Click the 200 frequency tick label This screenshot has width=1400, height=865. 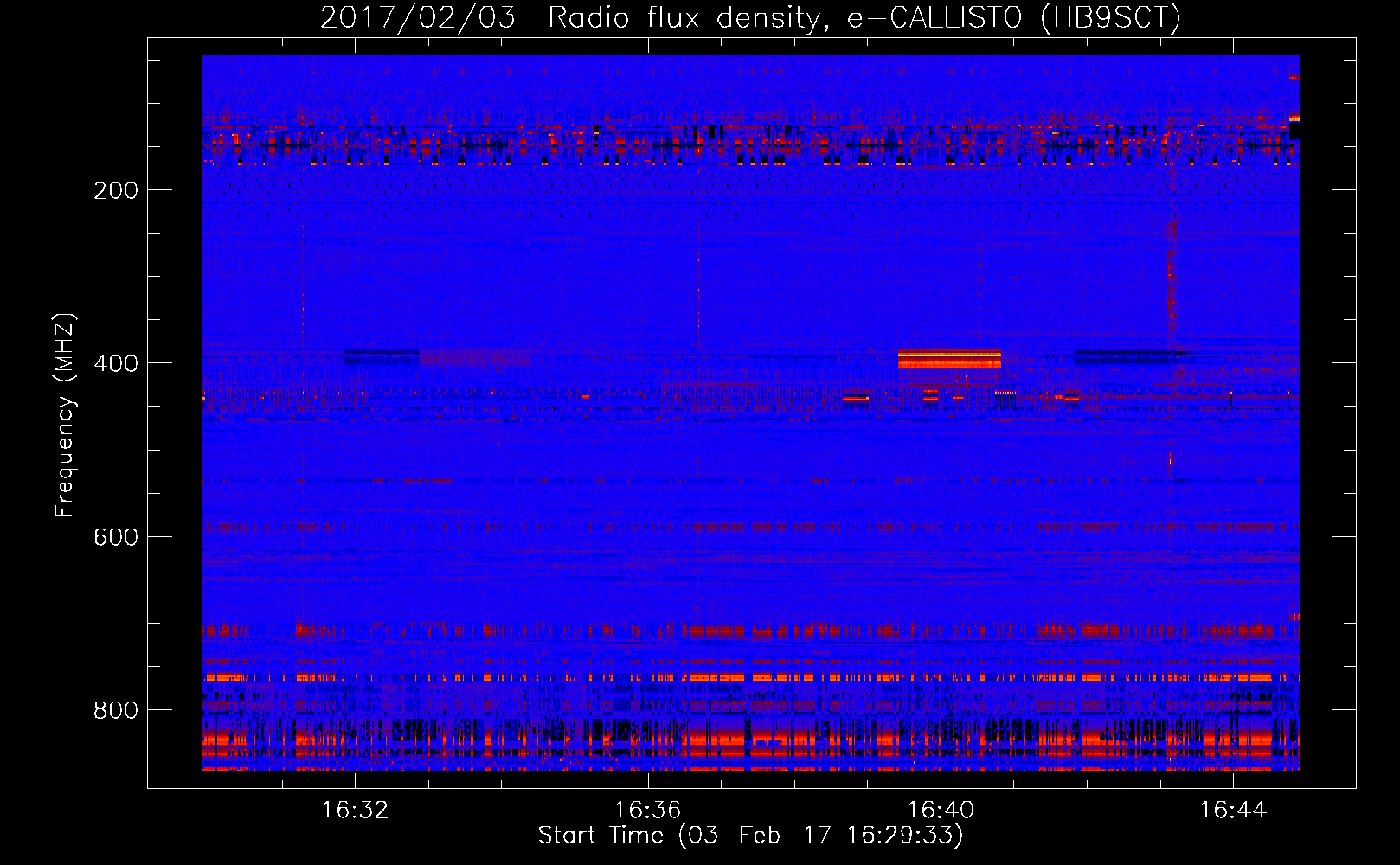116,190
